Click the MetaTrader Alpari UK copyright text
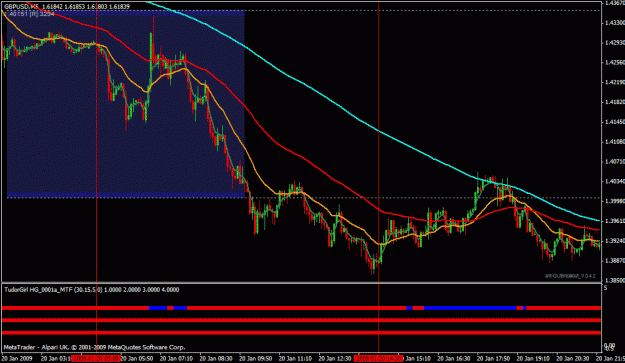The width and height of the screenshot is (625, 363). [x=94, y=347]
